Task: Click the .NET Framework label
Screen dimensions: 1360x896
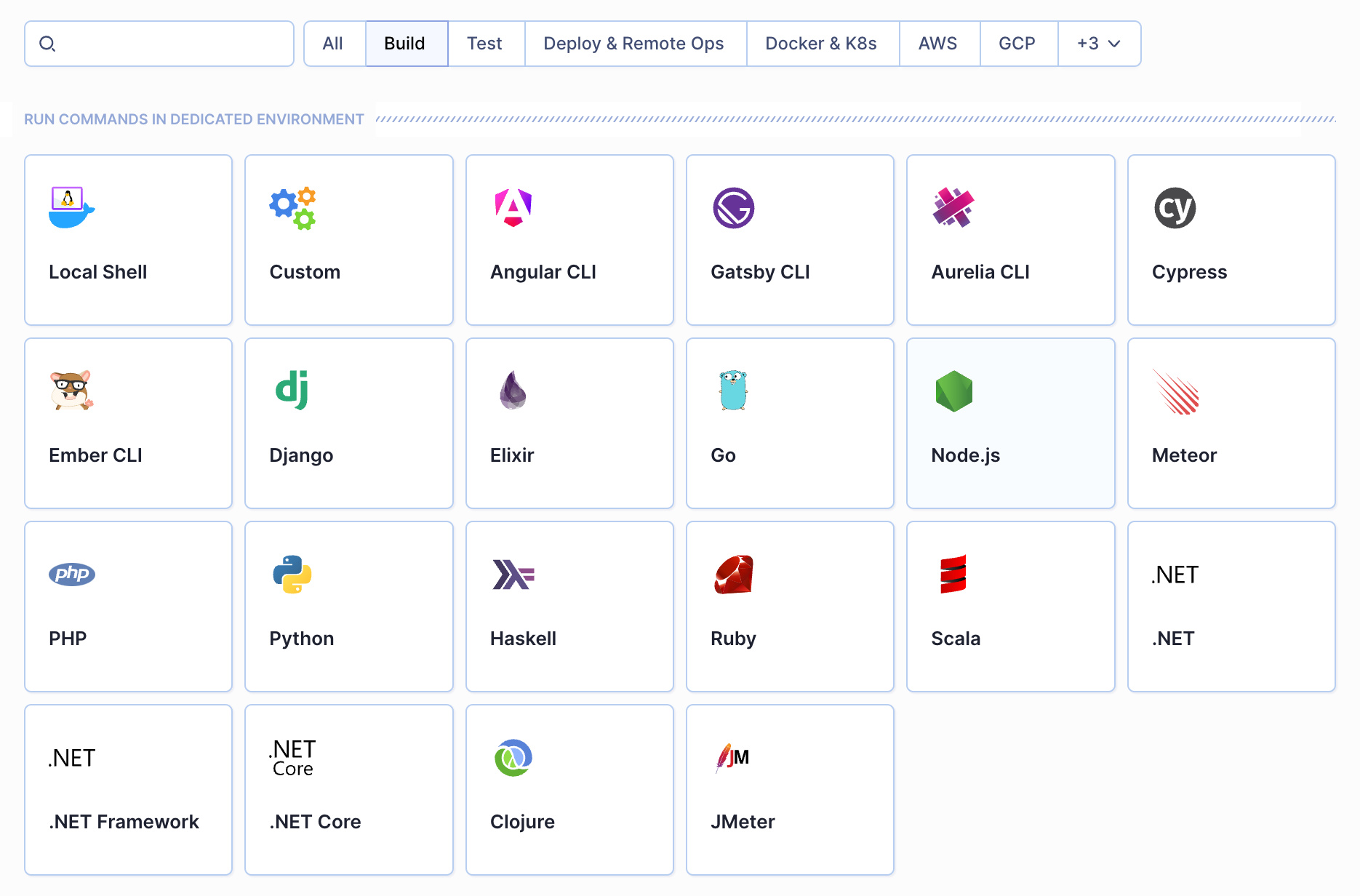Action: pyautogui.click(x=124, y=822)
